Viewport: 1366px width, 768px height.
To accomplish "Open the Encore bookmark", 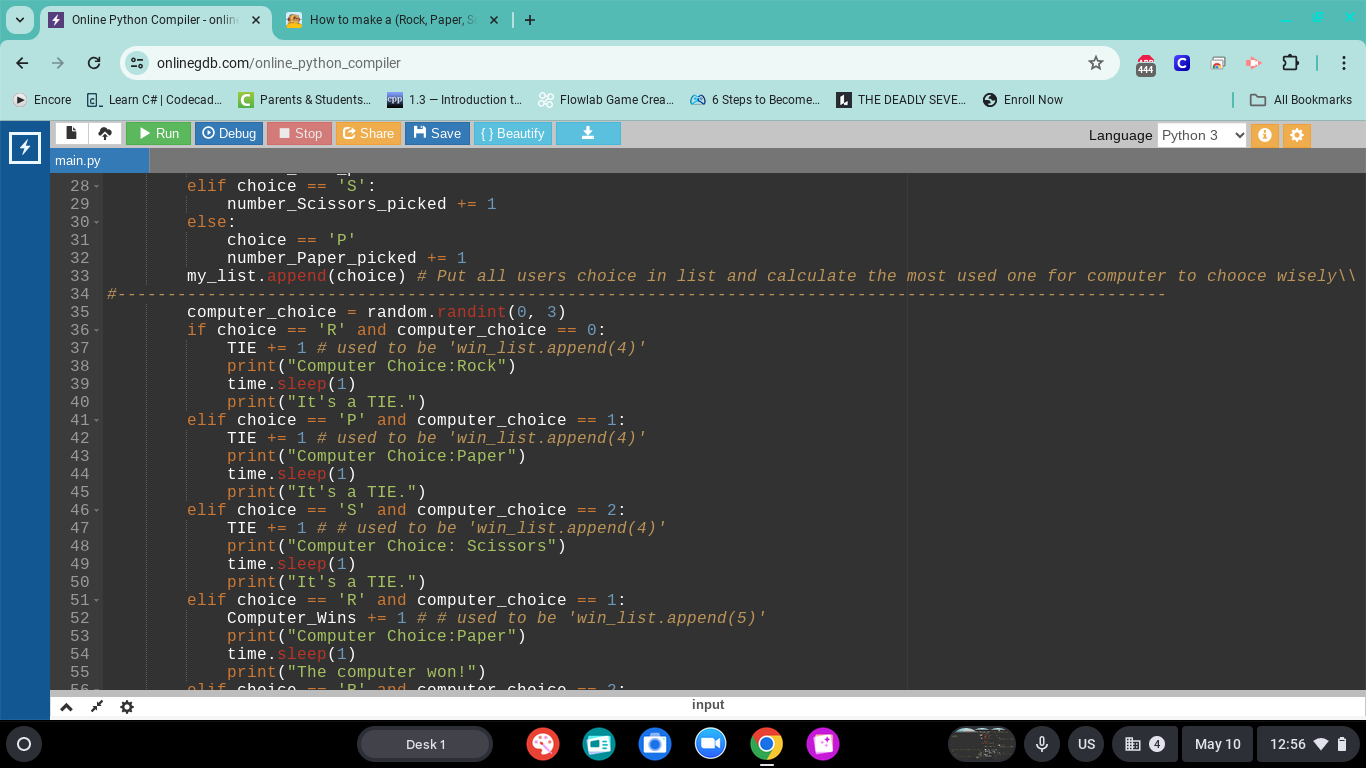I will 42,100.
